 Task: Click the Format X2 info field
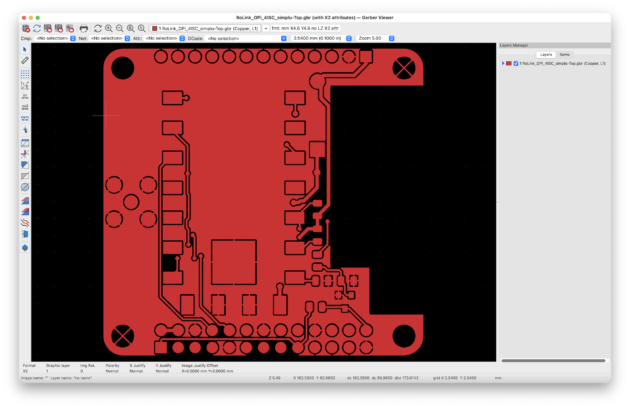29,368
